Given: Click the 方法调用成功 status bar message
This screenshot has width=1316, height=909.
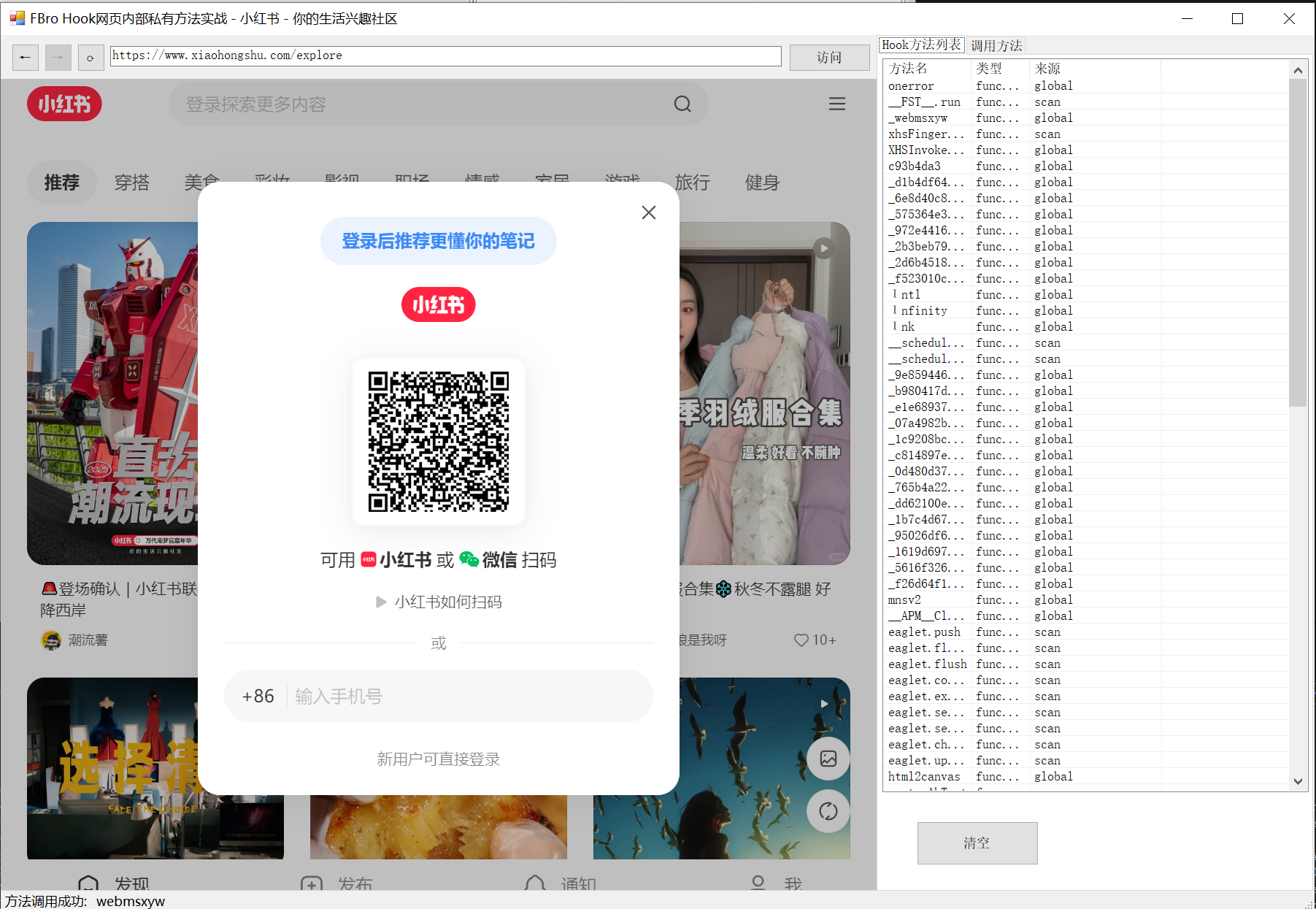Looking at the screenshot, I should coord(85,901).
